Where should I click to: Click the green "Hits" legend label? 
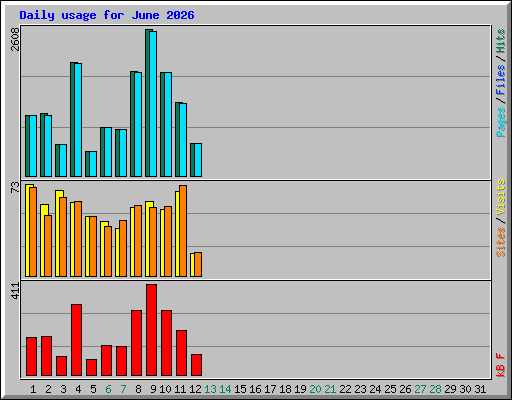[x=500, y=41]
